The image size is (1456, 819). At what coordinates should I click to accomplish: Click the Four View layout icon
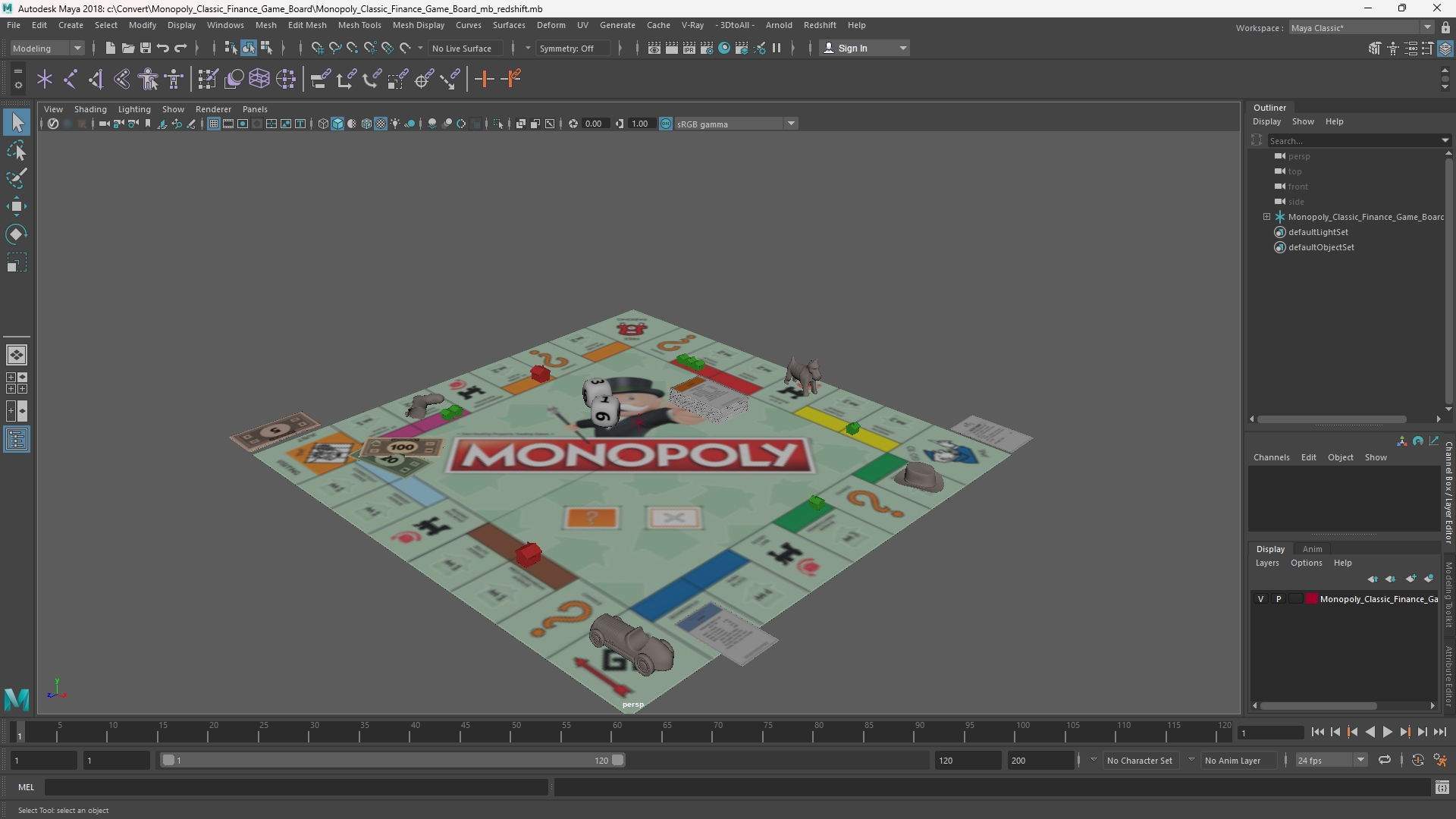(17, 383)
